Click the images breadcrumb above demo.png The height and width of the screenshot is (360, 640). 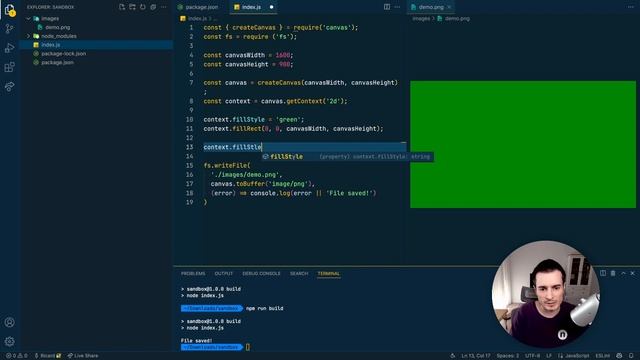(x=421, y=18)
